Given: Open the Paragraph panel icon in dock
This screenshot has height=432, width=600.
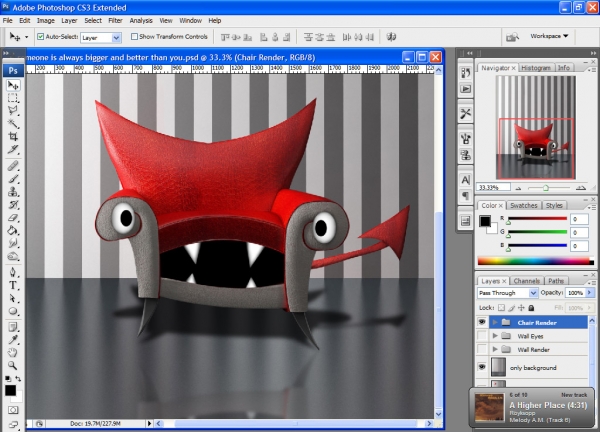Looking at the screenshot, I should coord(466,196).
